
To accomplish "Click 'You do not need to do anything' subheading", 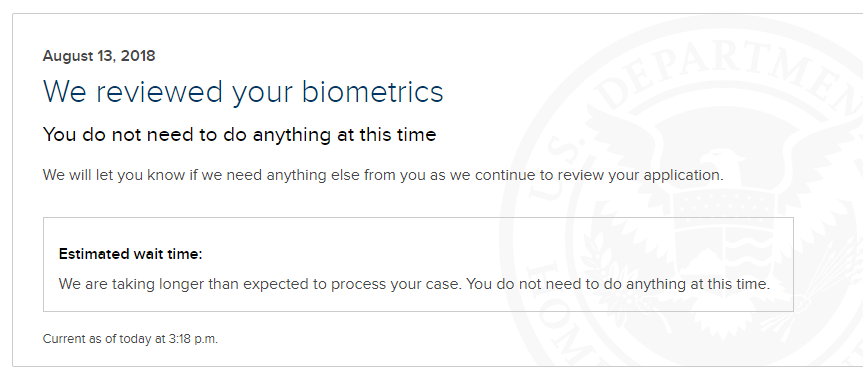I will coord(239,134).
